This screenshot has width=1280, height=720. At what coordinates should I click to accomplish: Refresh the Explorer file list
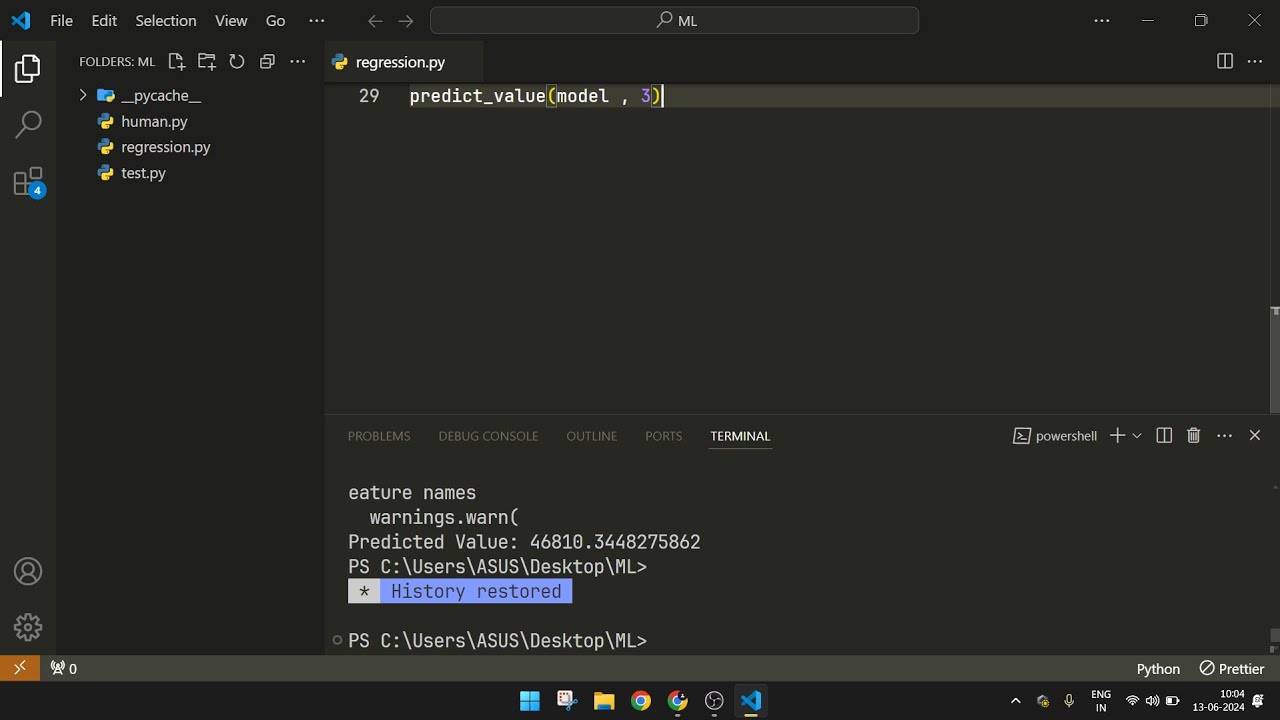[x=237, y=62]
